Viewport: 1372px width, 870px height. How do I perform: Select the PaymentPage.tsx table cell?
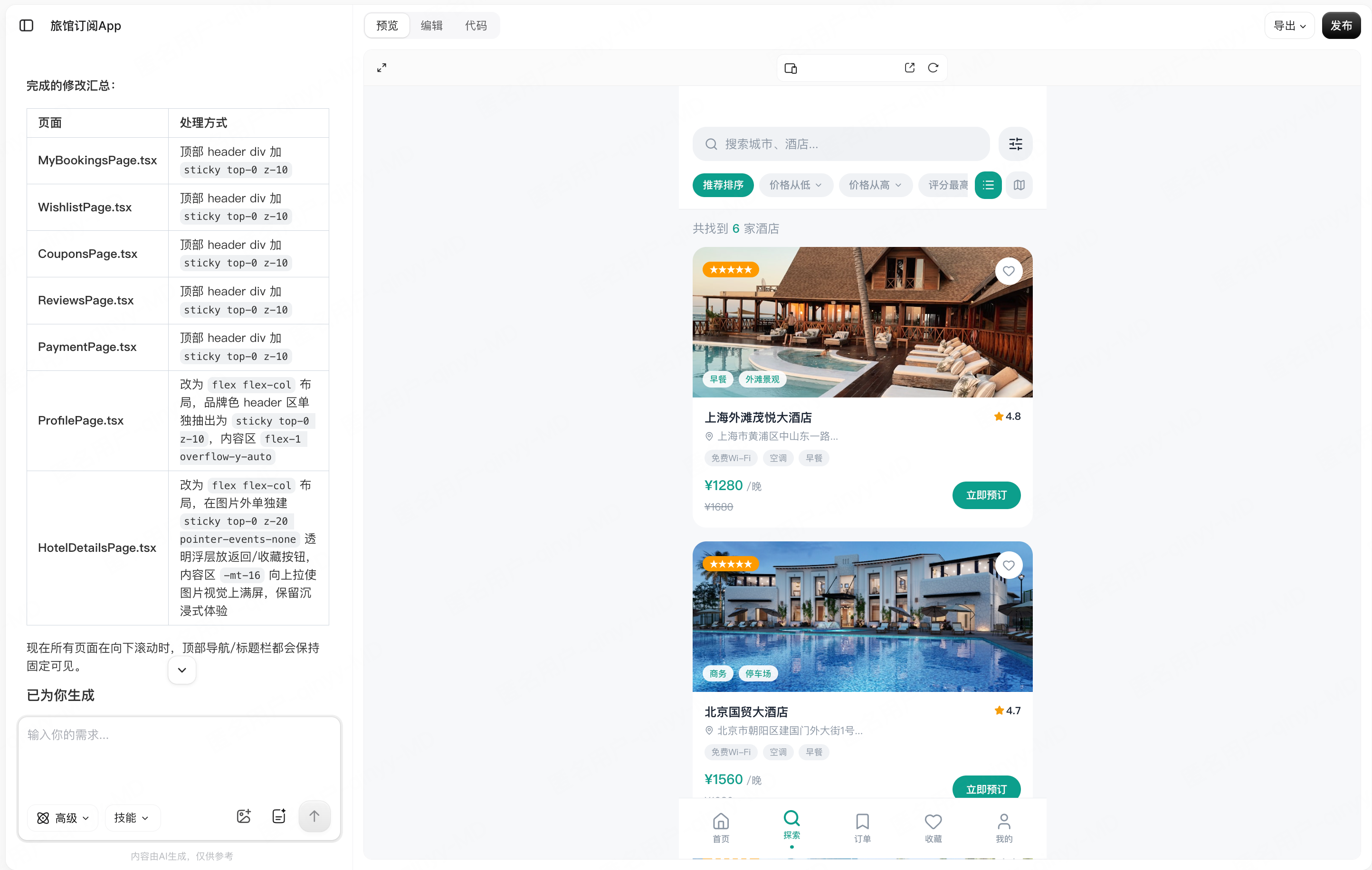(97, 347)
